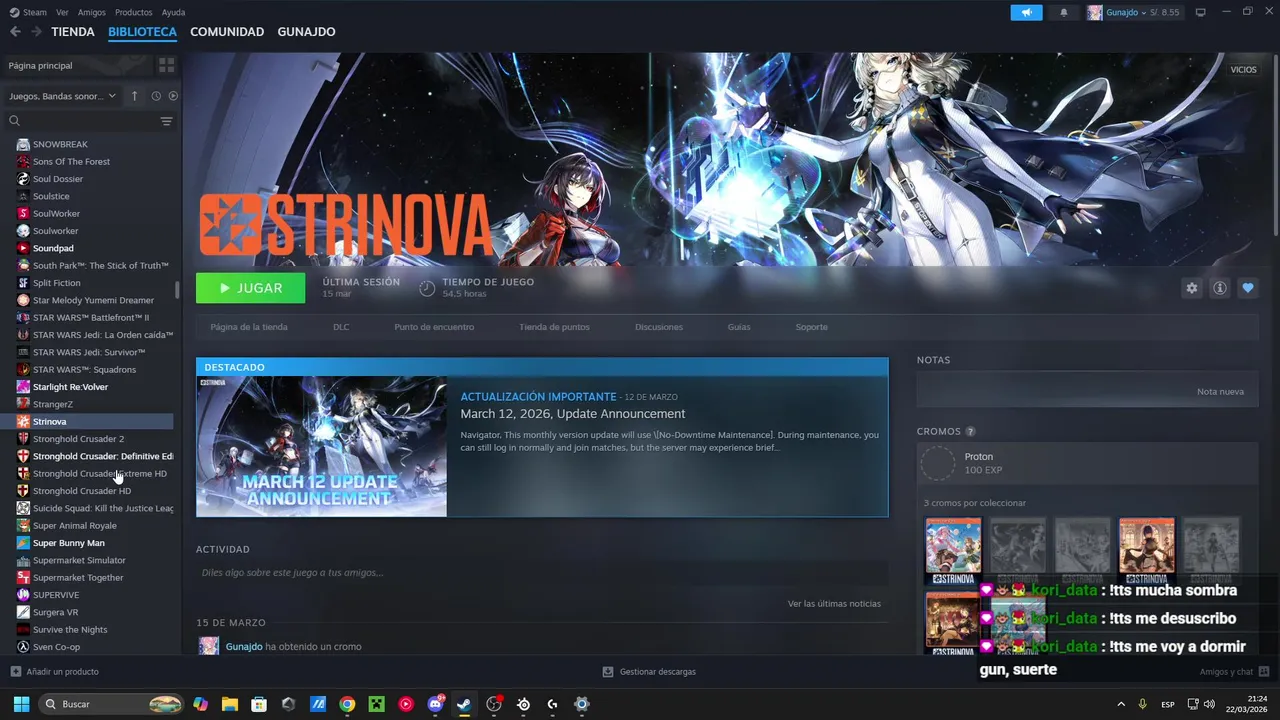Toggle Strinova favorite heart icon
This screenshot has width=1280, height=720.
(x=1247, y=288)
